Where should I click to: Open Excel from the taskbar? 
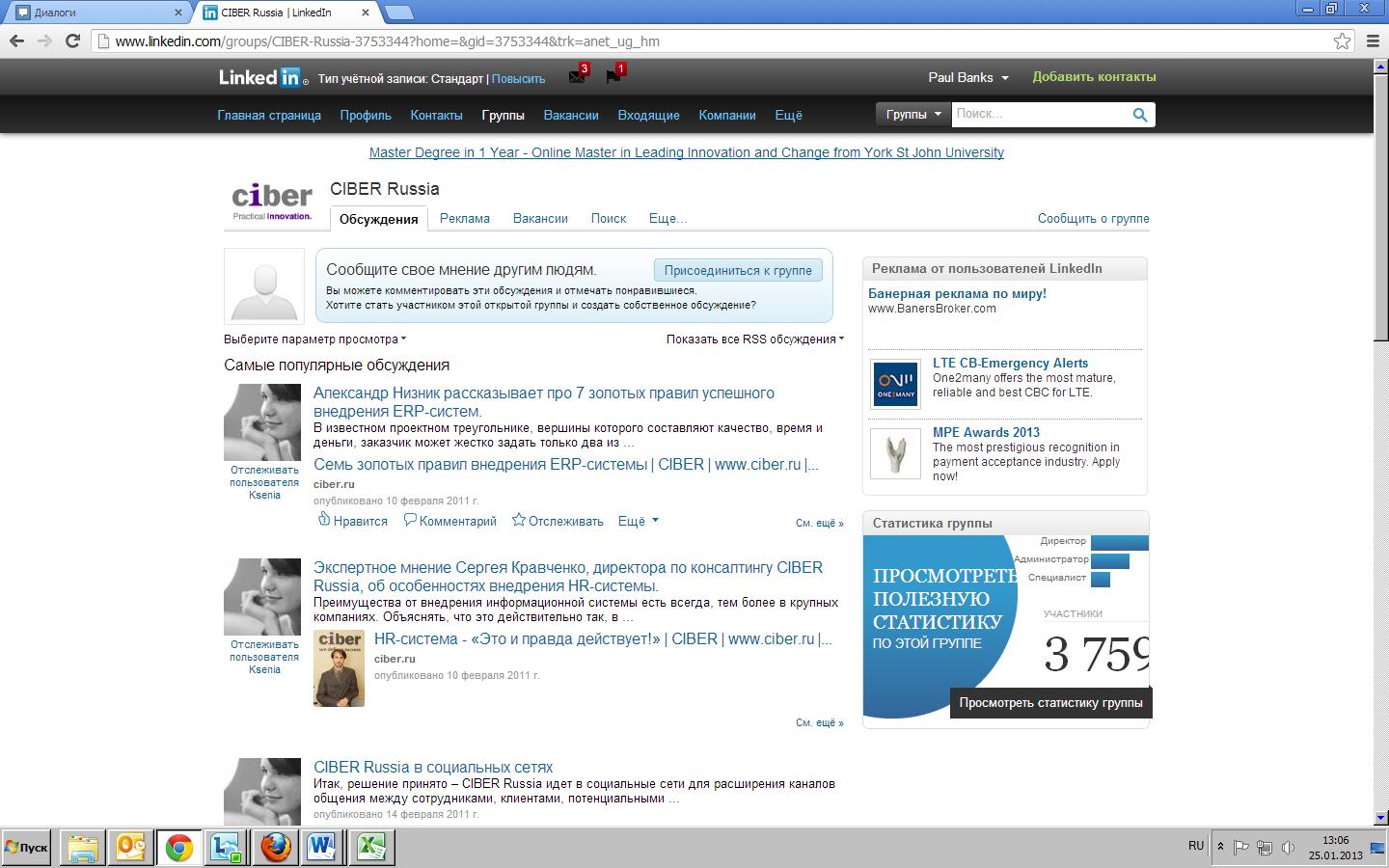coord(370,848)
